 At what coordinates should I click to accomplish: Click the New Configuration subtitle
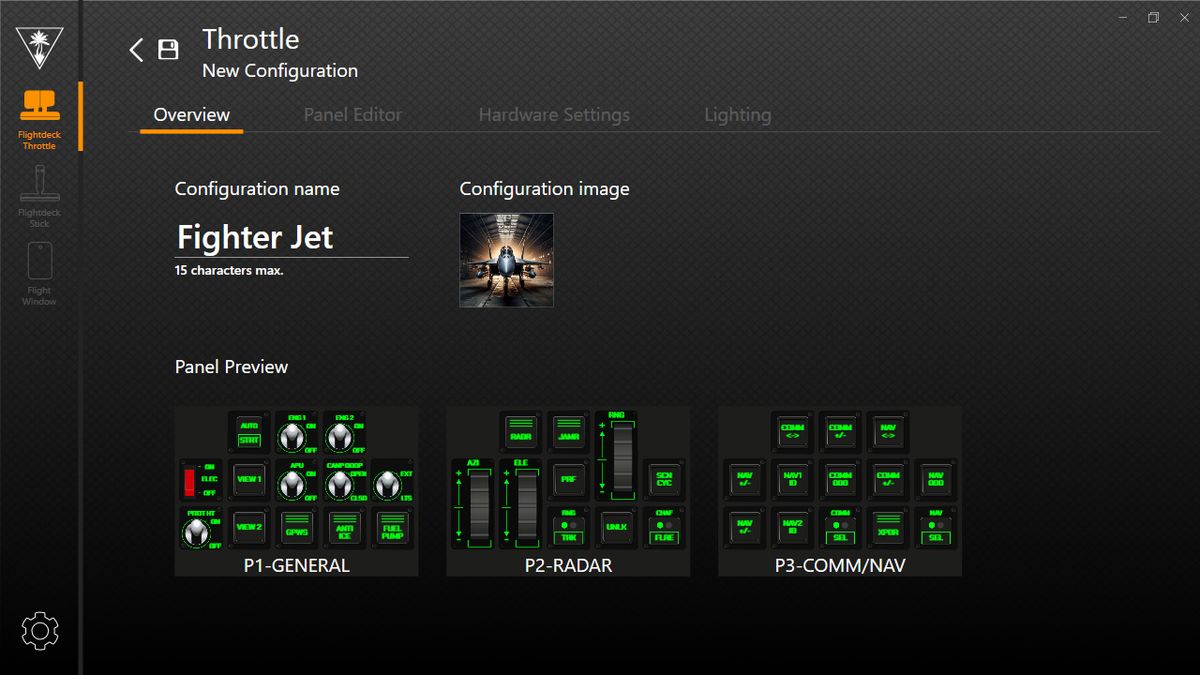pyautogui.click(x=280, y=71)
